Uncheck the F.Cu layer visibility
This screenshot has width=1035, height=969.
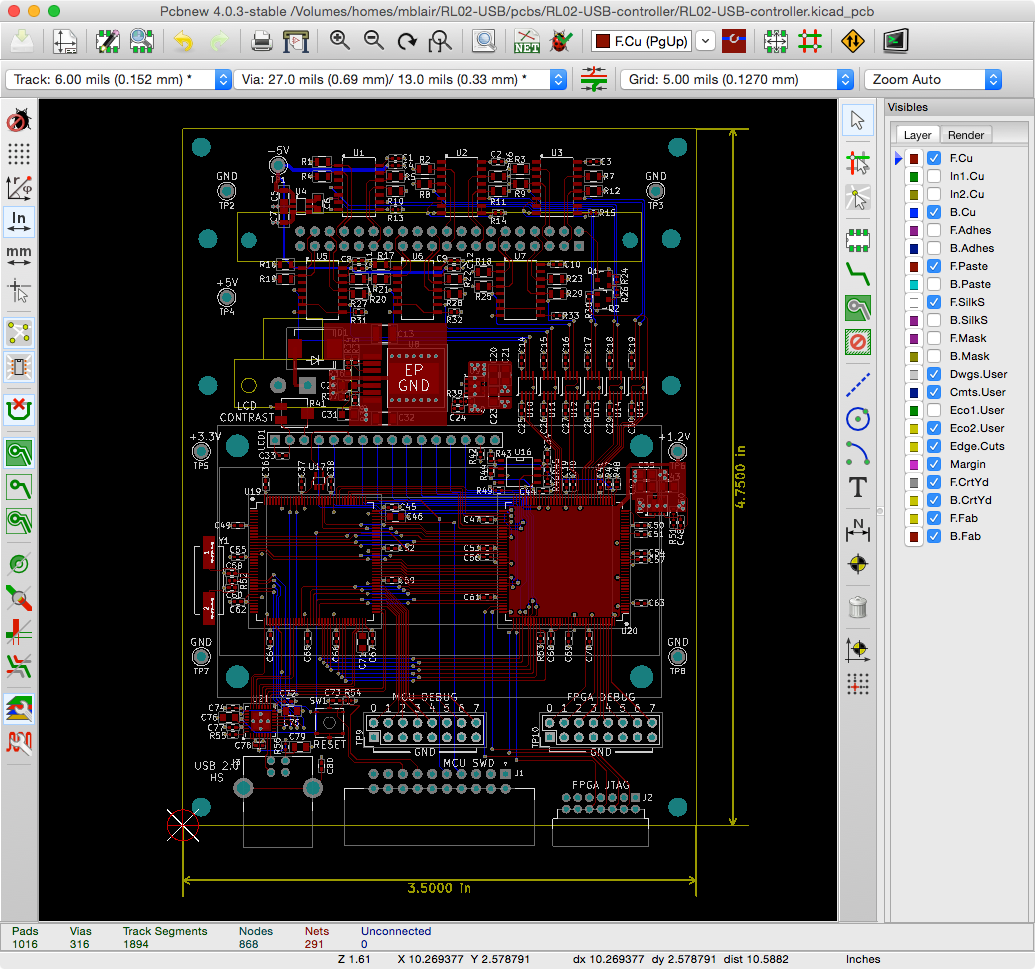point(933,158)
